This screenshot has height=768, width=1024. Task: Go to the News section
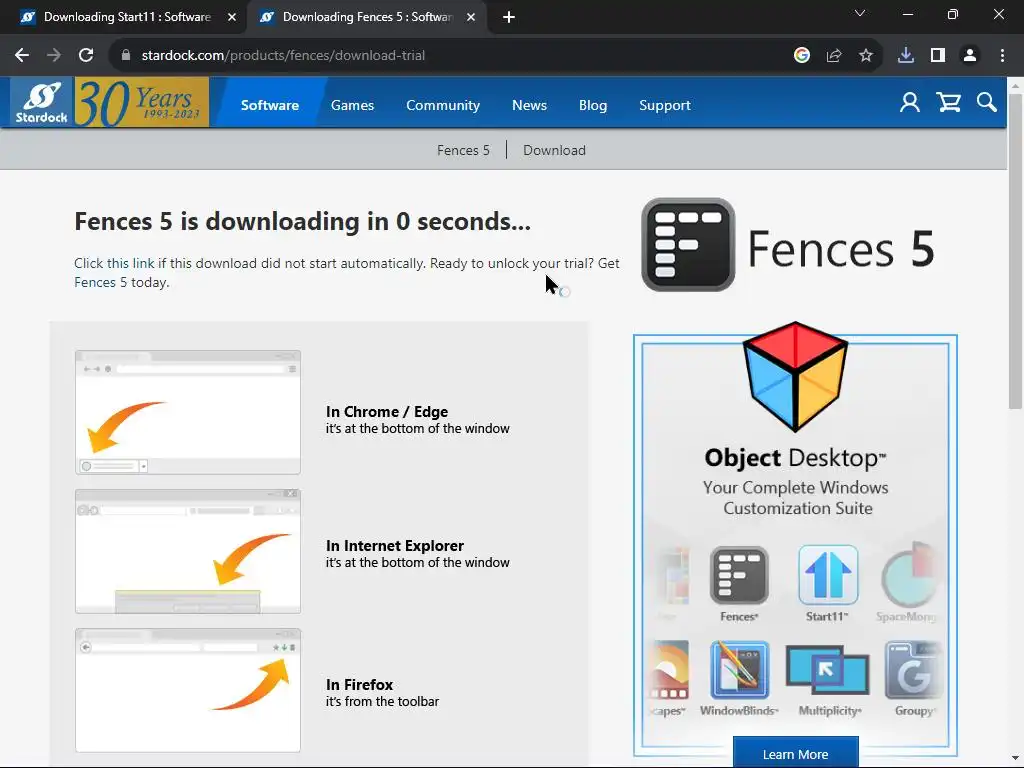point(529,105)
